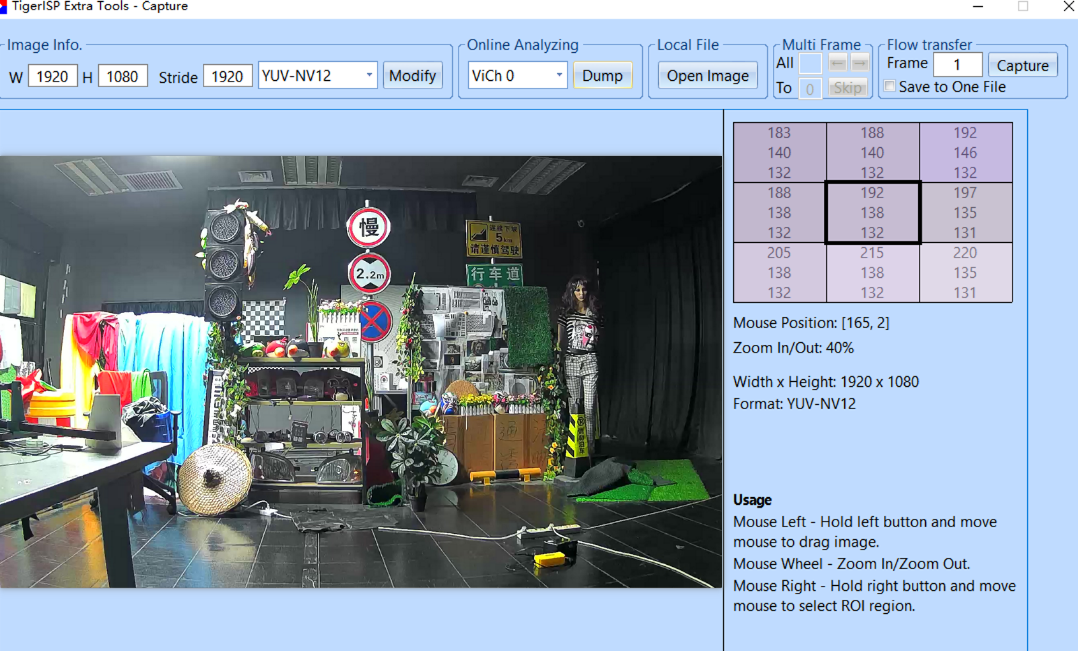Click the Stride value input field

click(x=227, y=76)
